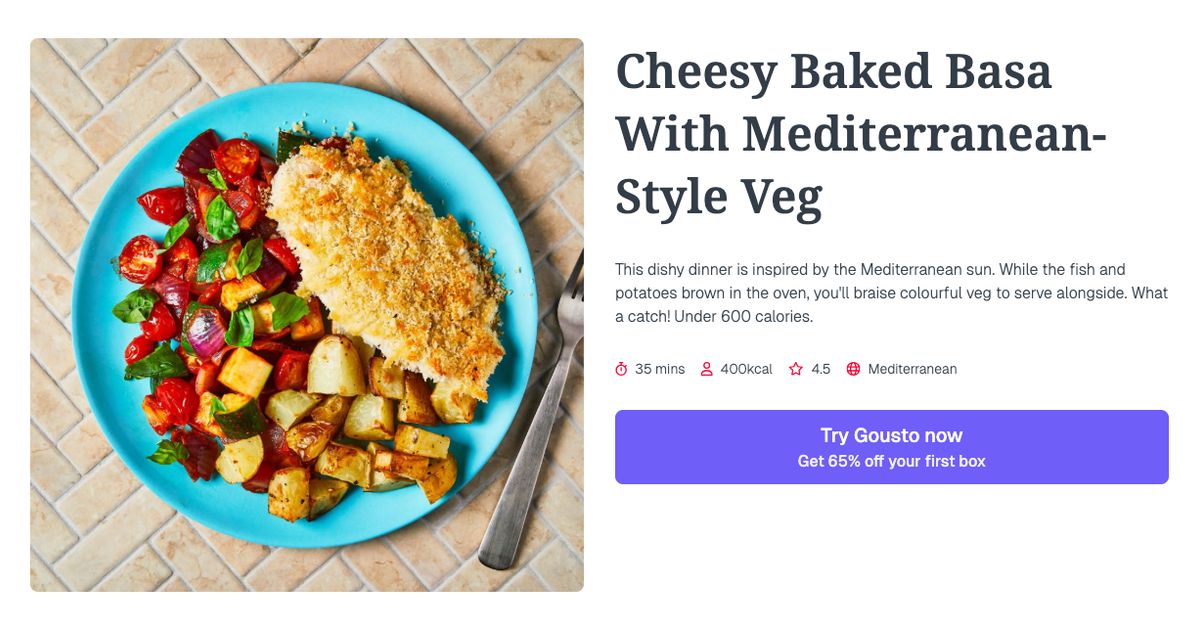Click the star icon beside the 4.5 rating
Viewport: 1200px width, 630px height.
(x=795, y=368)
